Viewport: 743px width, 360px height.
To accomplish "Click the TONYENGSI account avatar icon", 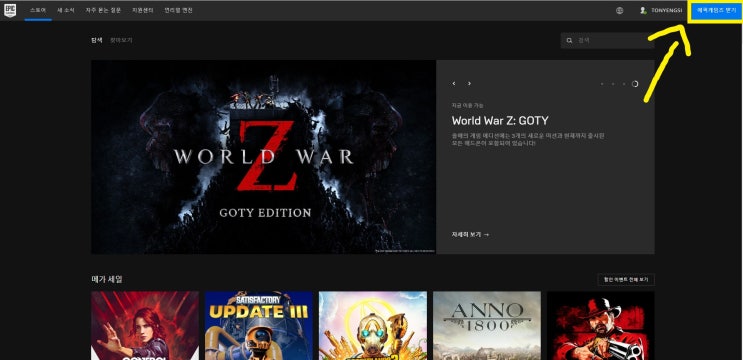I will [x=643, y=10].
